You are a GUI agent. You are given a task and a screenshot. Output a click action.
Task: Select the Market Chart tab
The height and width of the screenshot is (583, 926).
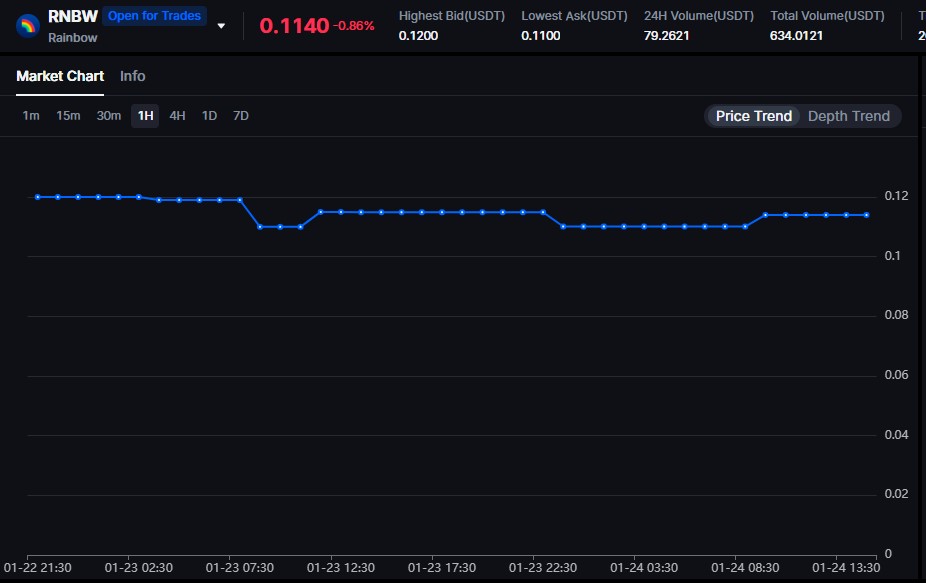click(x=59, y=76)
